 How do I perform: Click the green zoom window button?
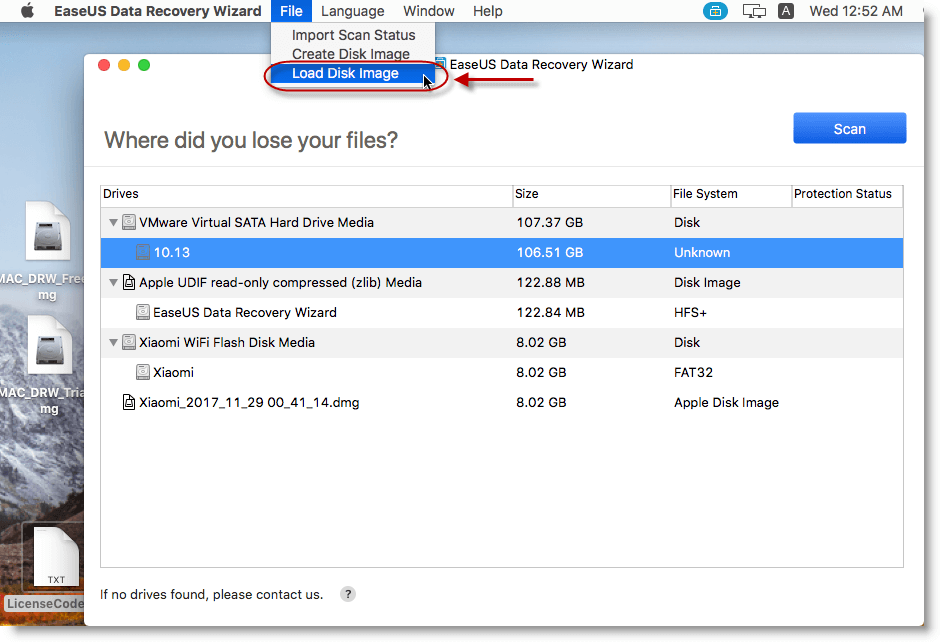click(x=144, y=65)
